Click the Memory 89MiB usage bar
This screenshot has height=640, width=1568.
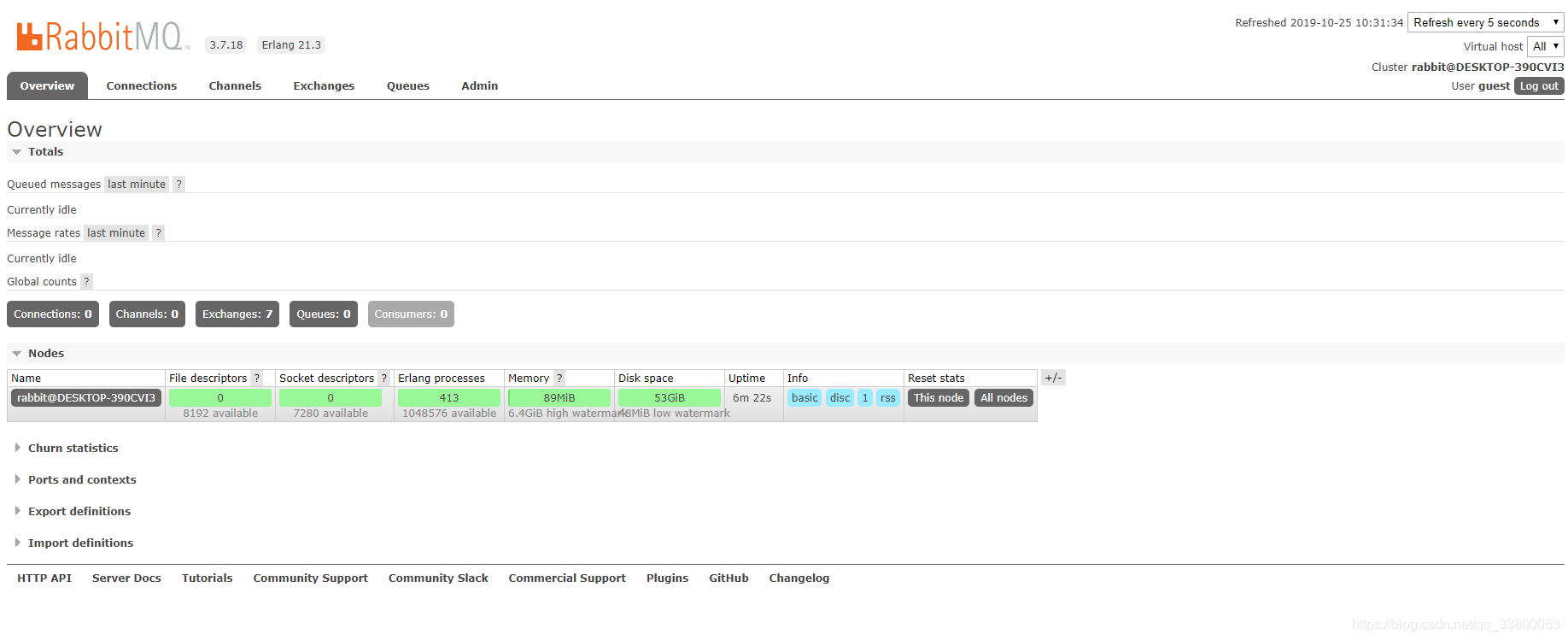[x=559, y=398]
